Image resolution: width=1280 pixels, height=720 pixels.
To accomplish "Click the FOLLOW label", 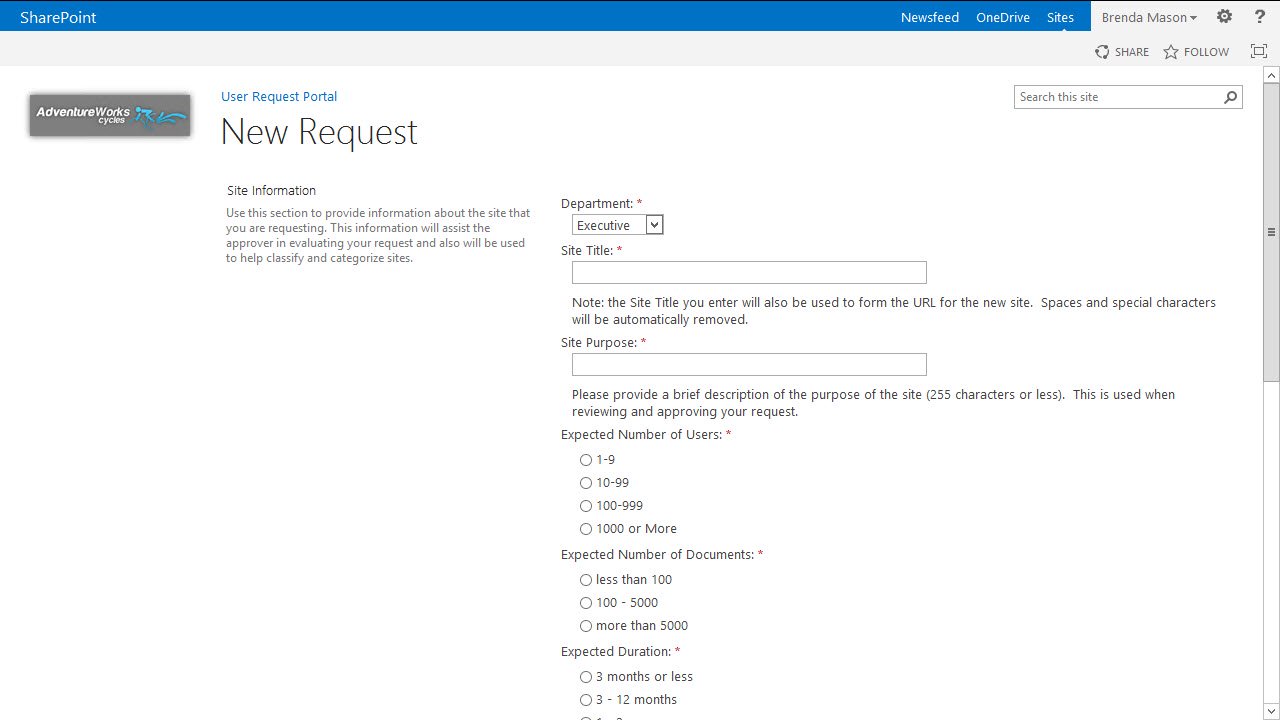I will tap(1206, 52).
